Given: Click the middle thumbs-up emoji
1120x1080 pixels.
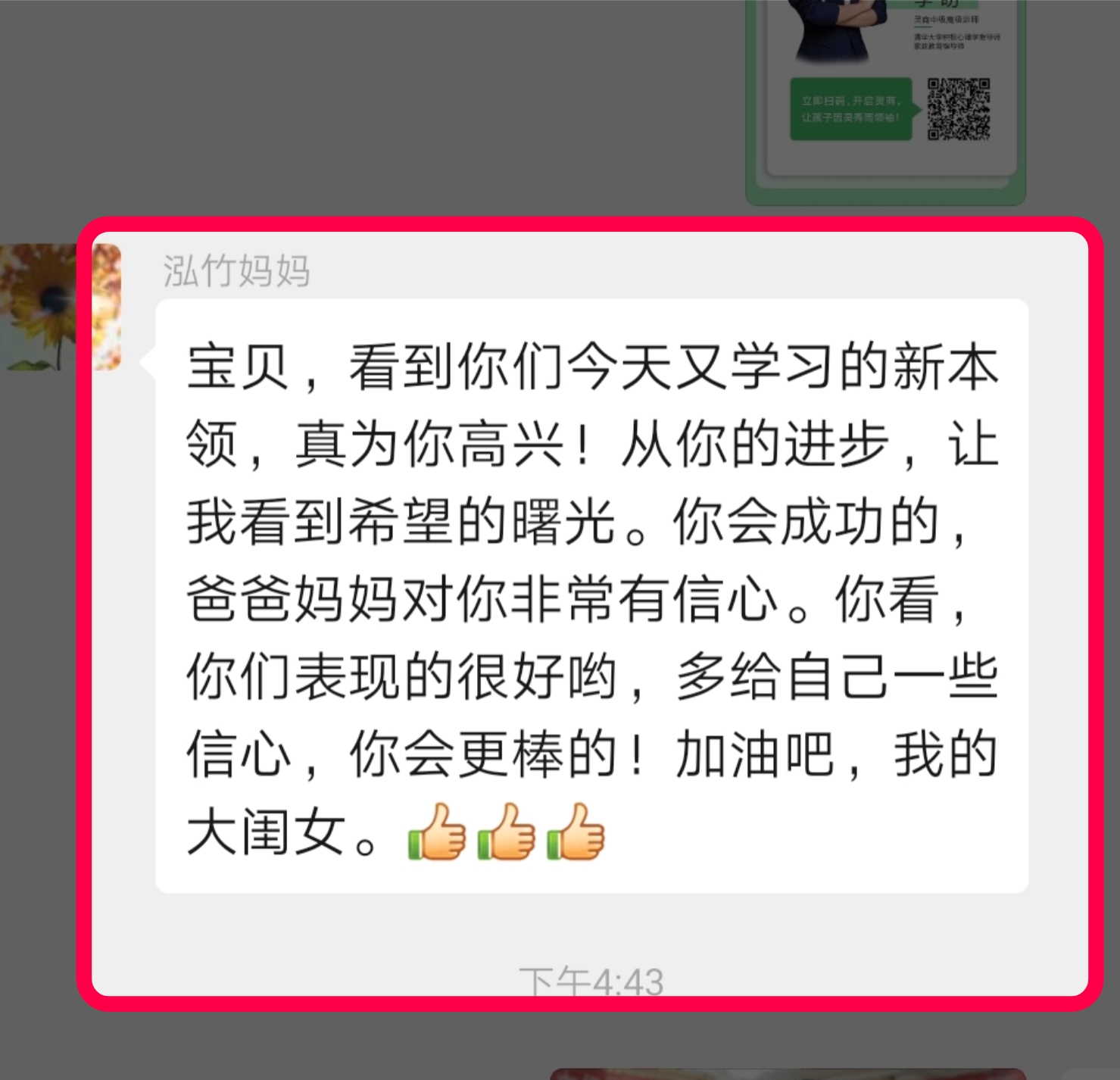Looking at the screenshot, I should click(x=507, y=832).
